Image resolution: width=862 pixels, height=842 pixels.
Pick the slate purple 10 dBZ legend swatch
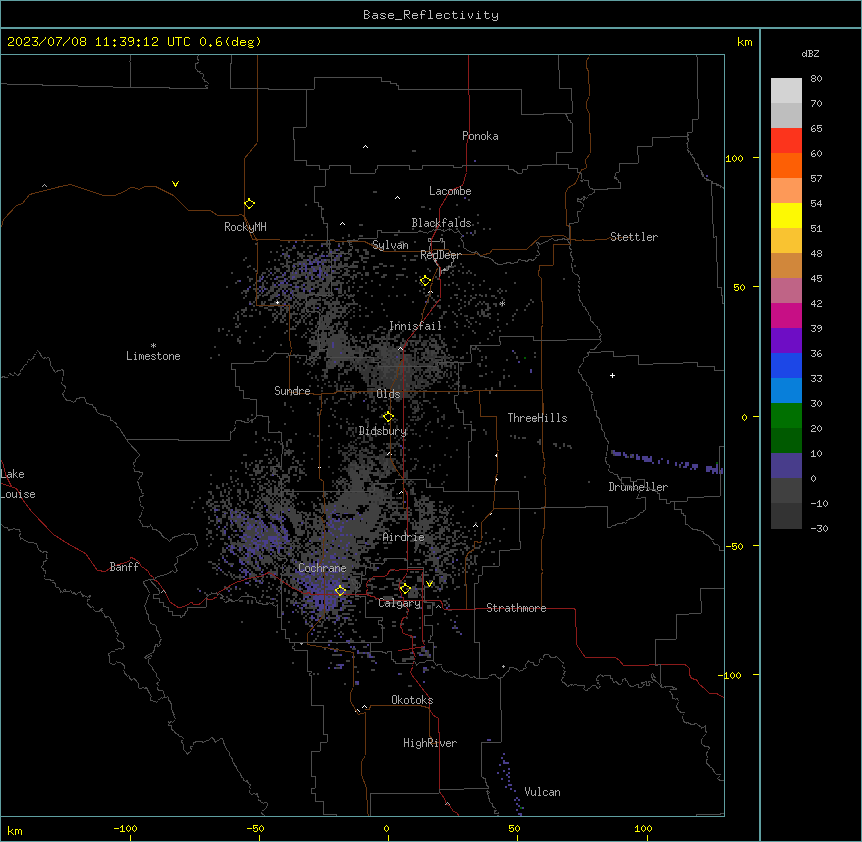[786, 466]
